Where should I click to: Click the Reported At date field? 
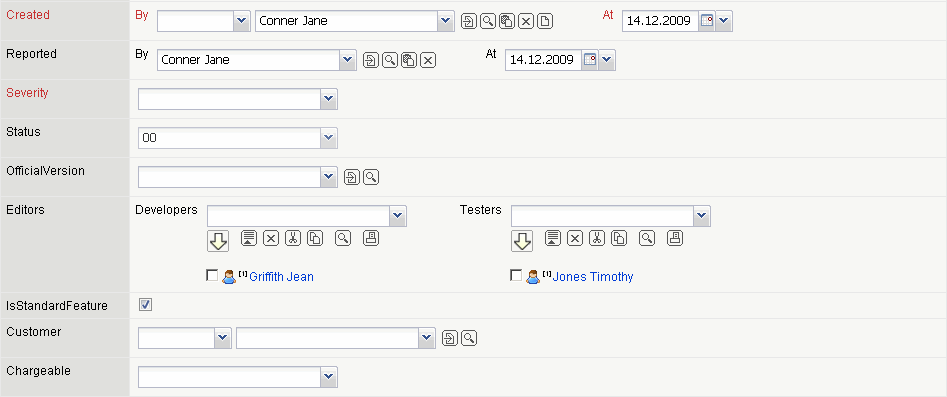click(542, 60)
